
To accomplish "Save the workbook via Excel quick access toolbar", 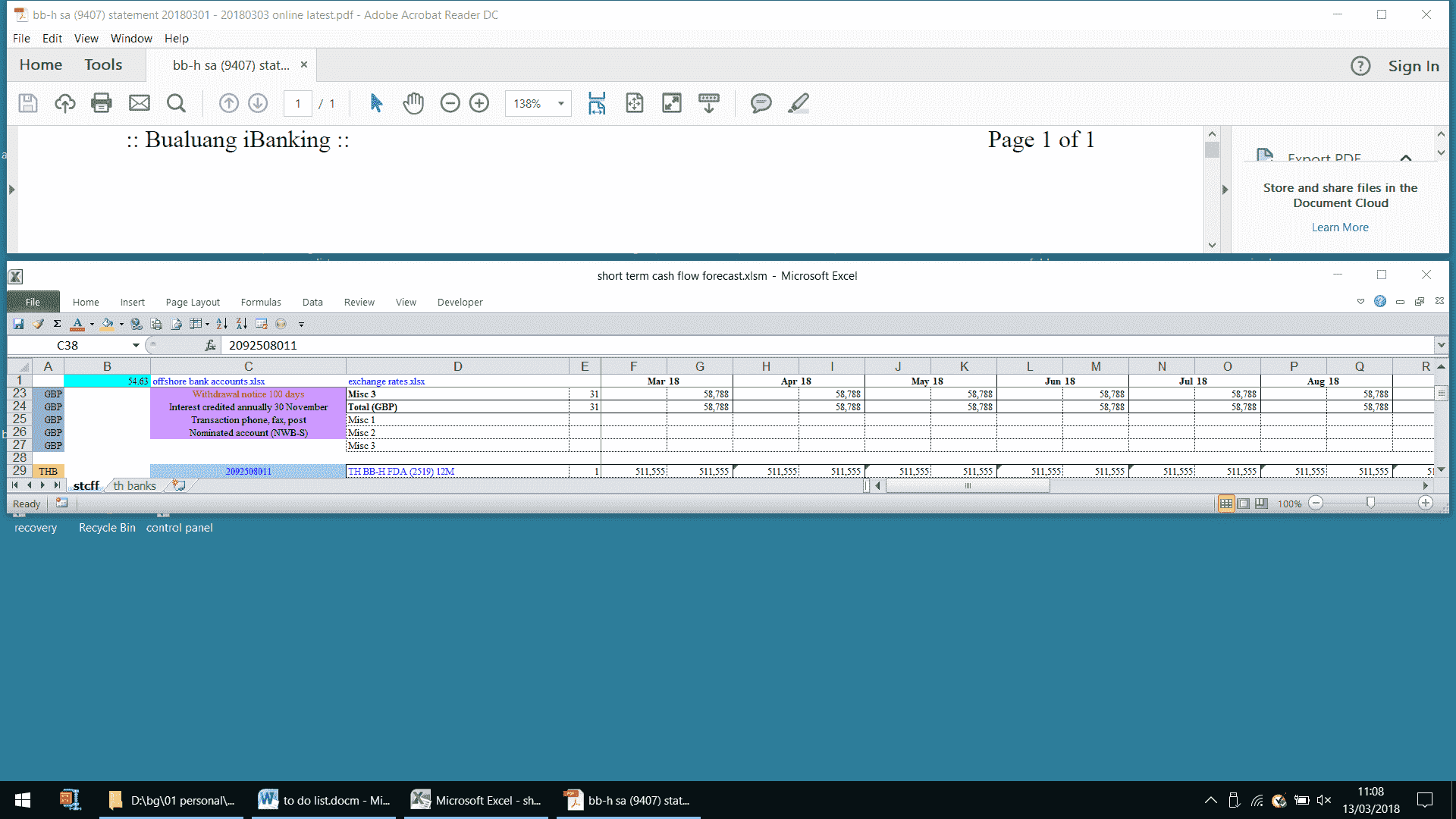I will click(x=18, y=324).
